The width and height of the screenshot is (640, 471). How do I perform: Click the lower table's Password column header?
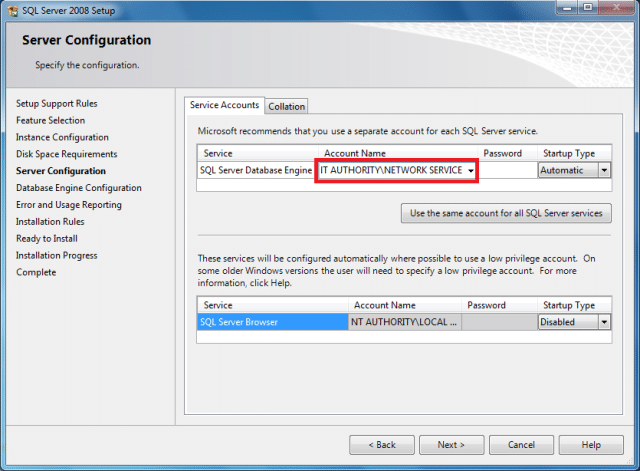coord(499,305)
